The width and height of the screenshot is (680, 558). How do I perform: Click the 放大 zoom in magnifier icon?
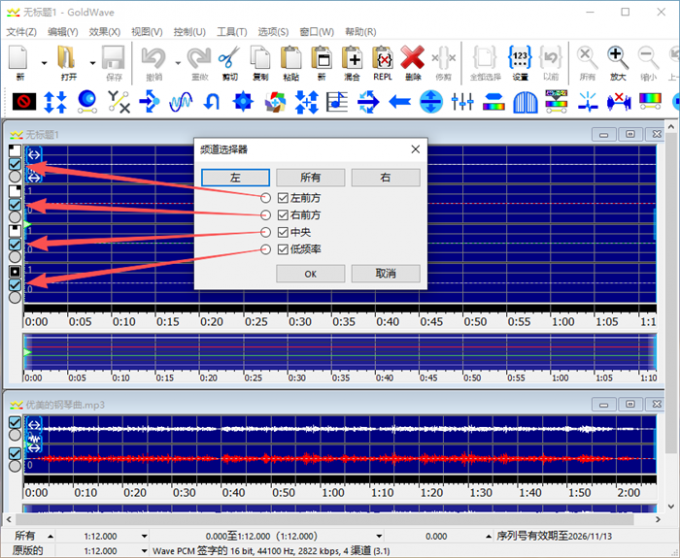pyautogui.click(x=618, y=59)
